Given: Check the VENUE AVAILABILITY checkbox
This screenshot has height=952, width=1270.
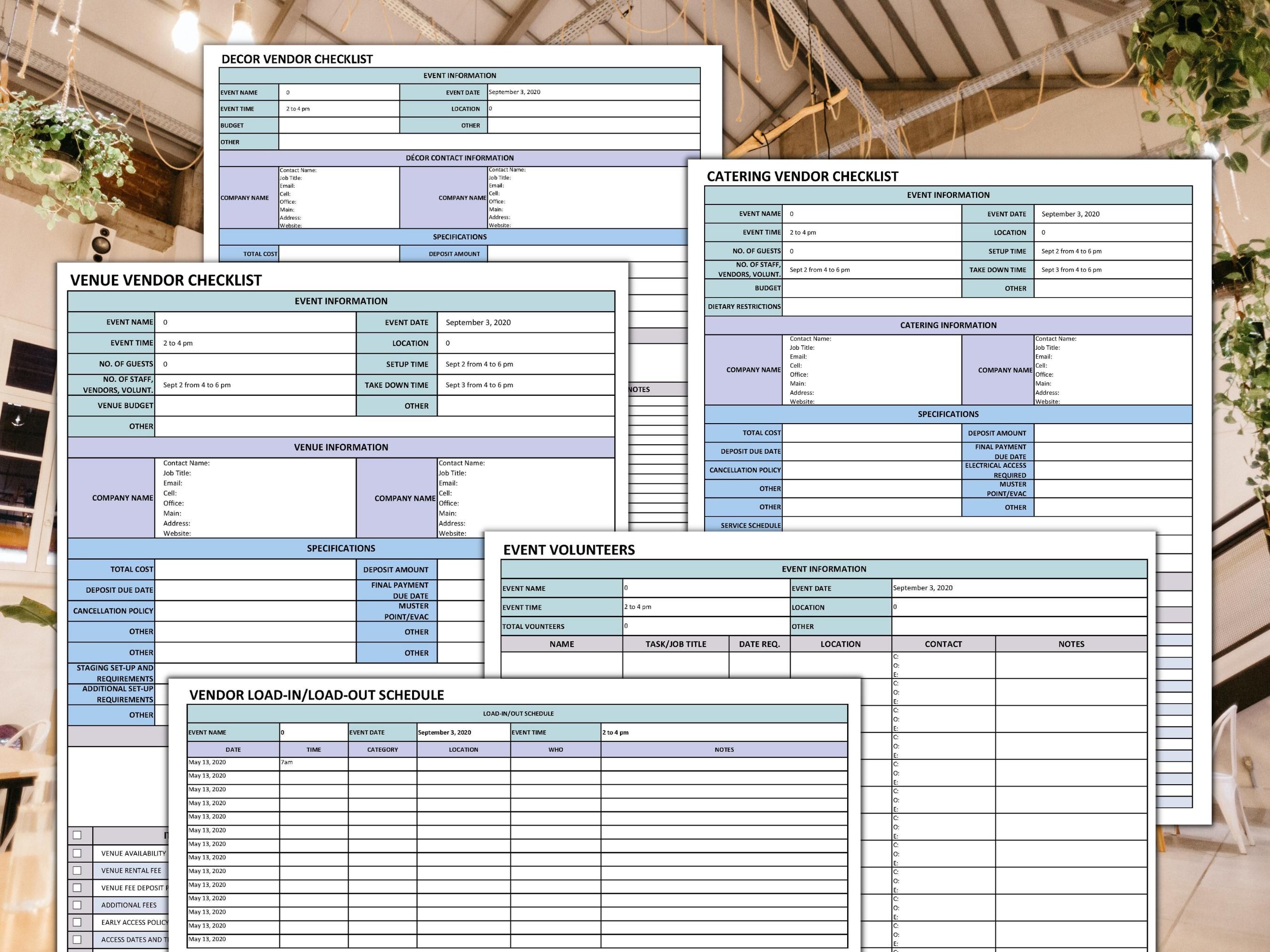Looking at the screenshot, I should 78,853.
